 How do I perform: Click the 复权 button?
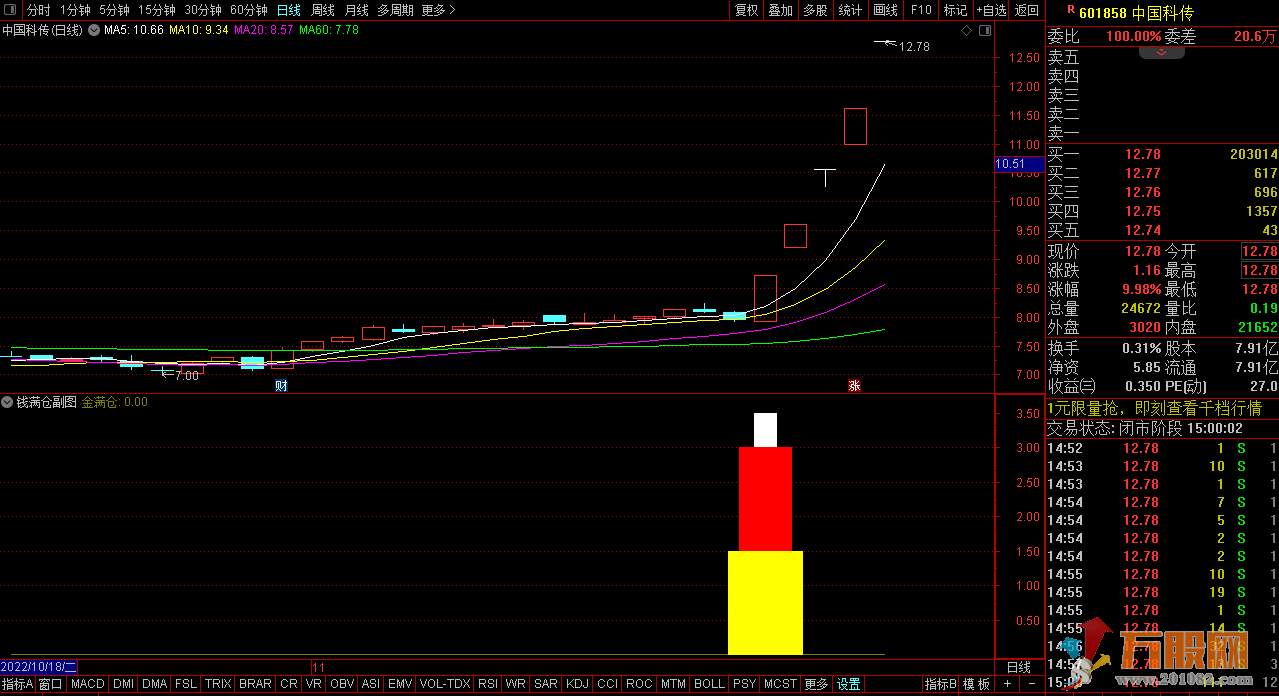coord(747,10)
